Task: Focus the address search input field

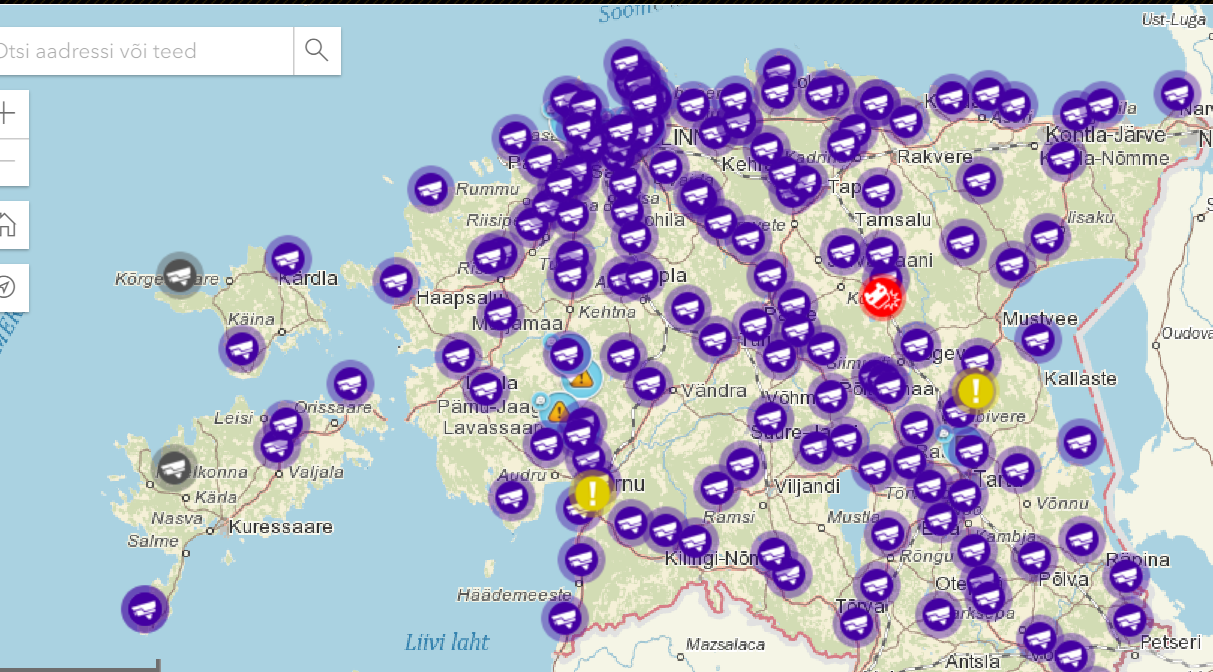Action: (x=140, y=50)
